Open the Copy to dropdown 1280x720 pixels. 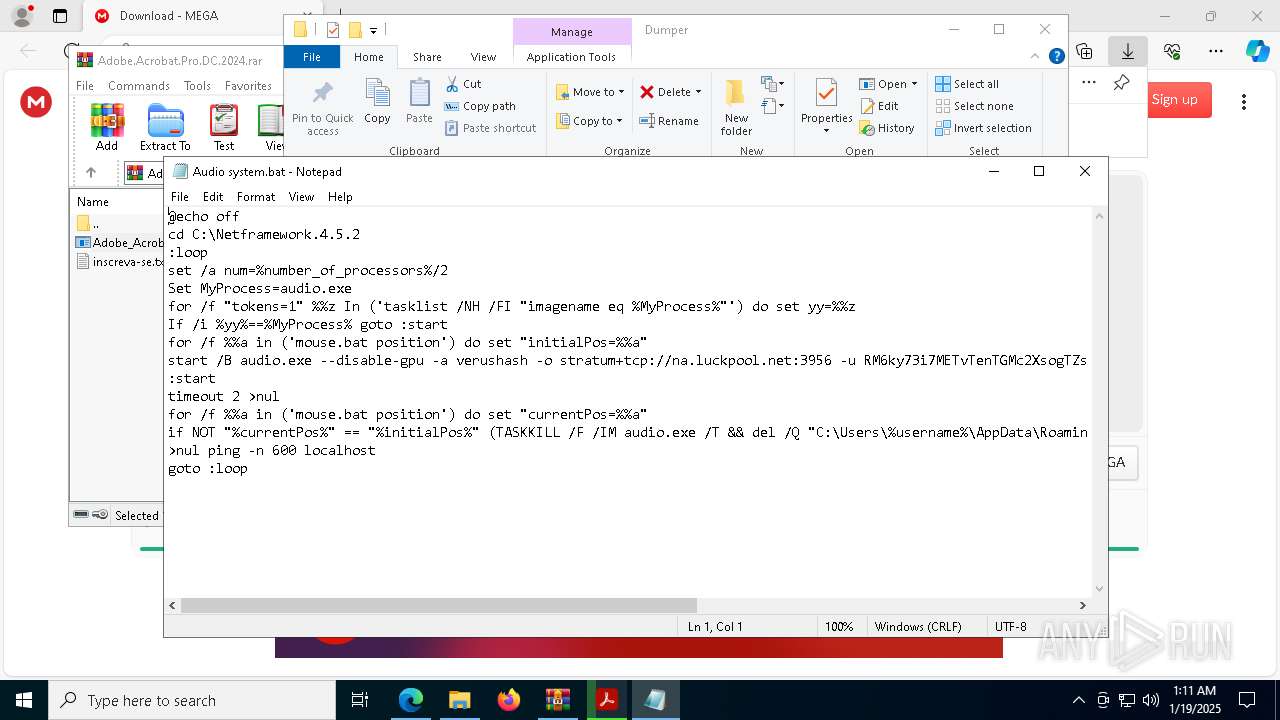click(589, 121)
